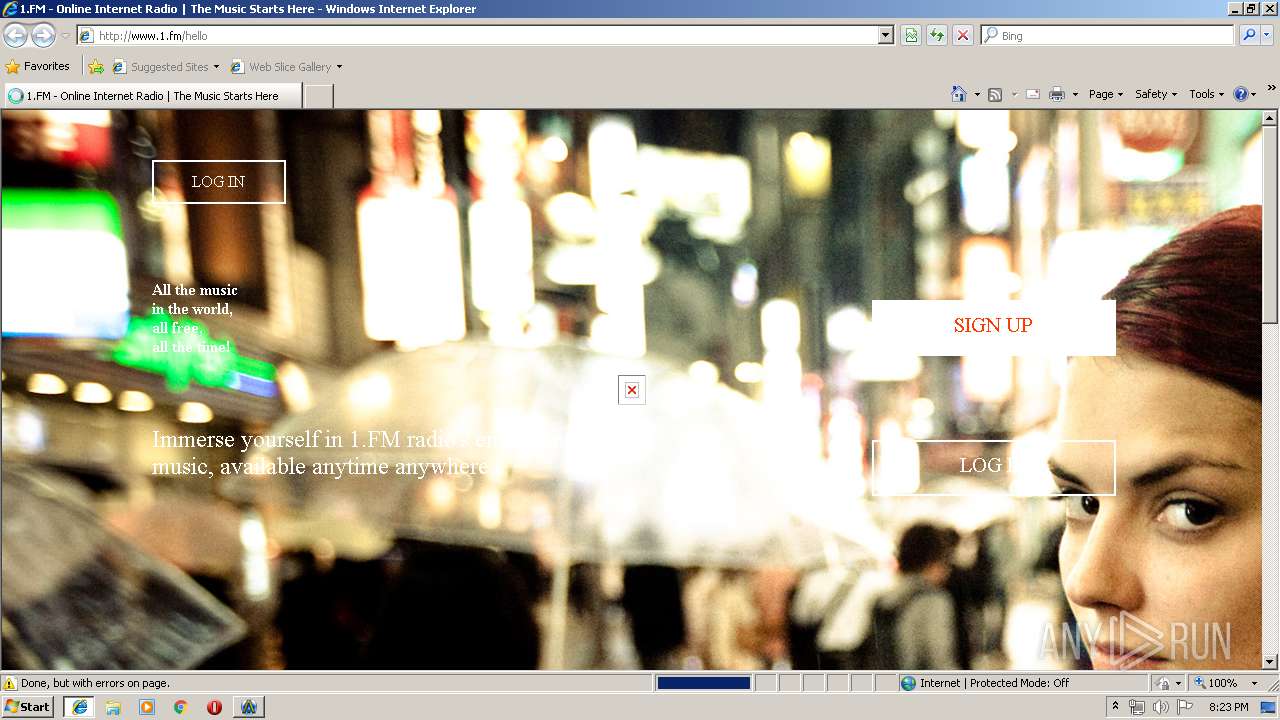Expand the zoom level dropdown arrow
Image resolution: width=1280 pixels, height=720 pixels.
pos(1254,683)
